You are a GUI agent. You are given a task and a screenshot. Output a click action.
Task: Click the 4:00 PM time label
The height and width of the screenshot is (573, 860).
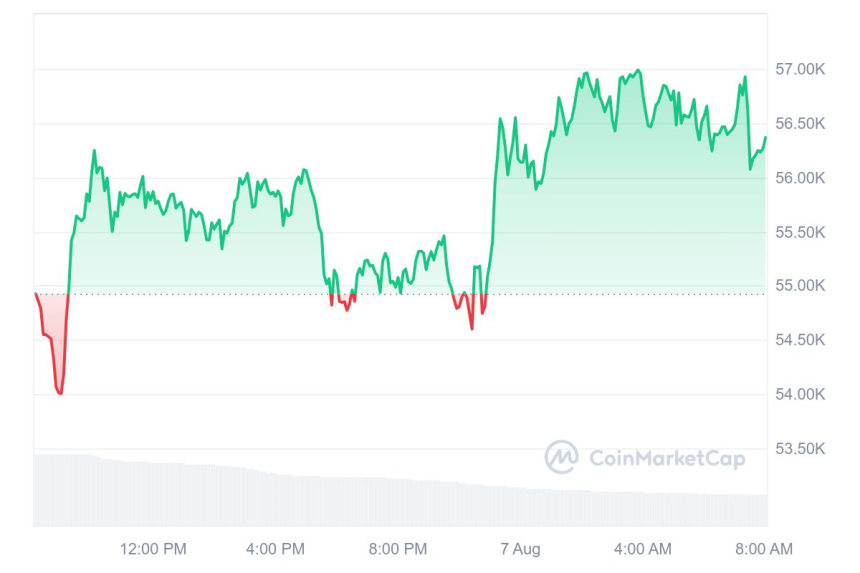coord(275,549)
